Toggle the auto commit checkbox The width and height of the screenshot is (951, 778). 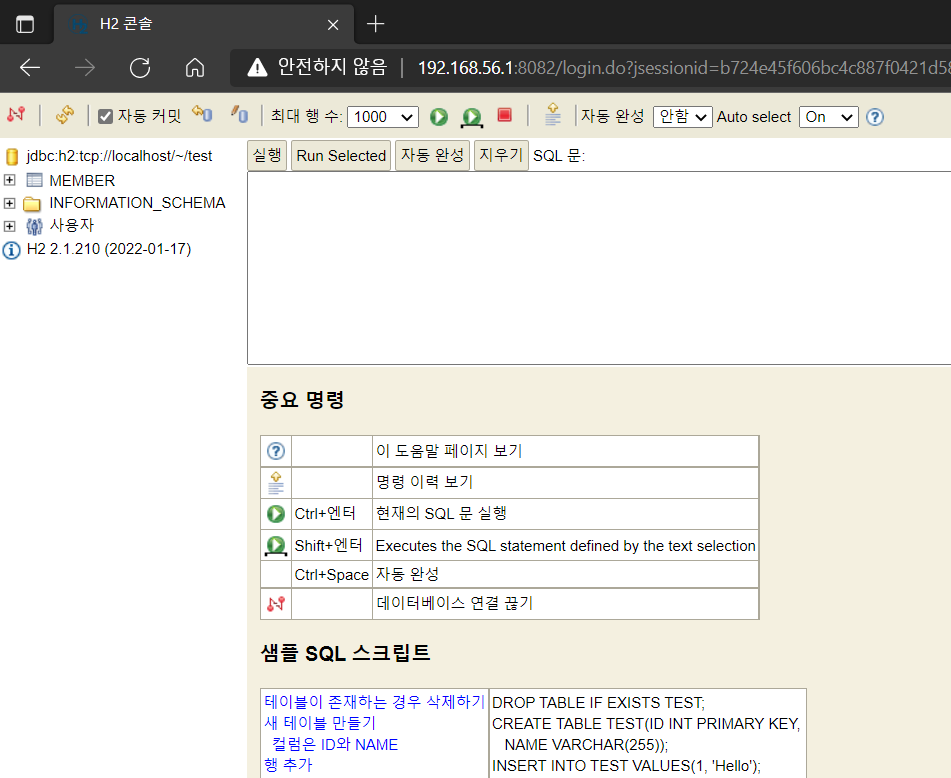tap(105, 116)
